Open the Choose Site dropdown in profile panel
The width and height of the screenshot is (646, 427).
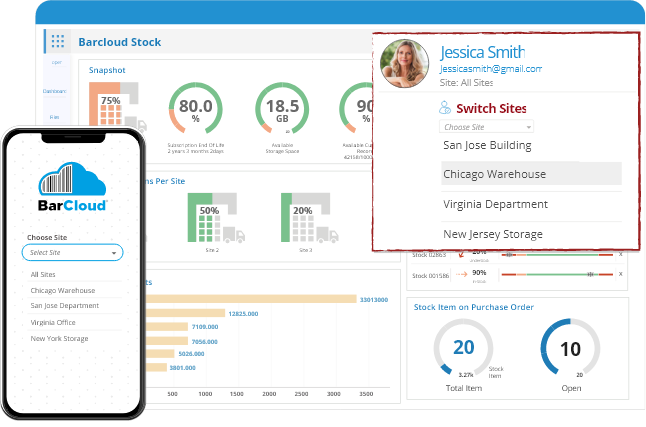[487, 127]
